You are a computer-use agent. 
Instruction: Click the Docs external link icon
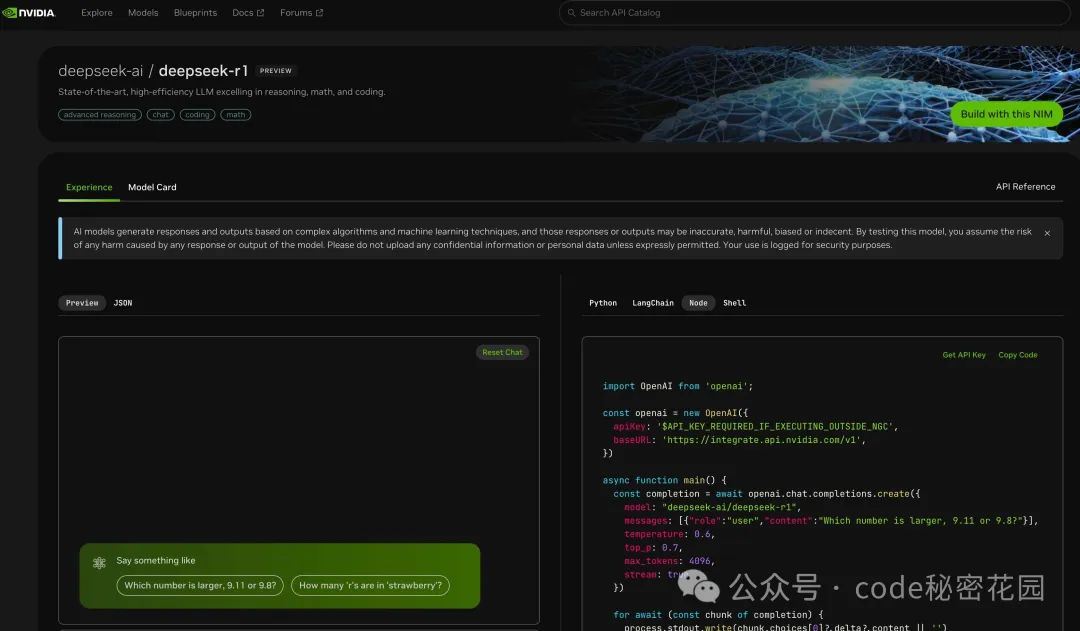point(261,13)
